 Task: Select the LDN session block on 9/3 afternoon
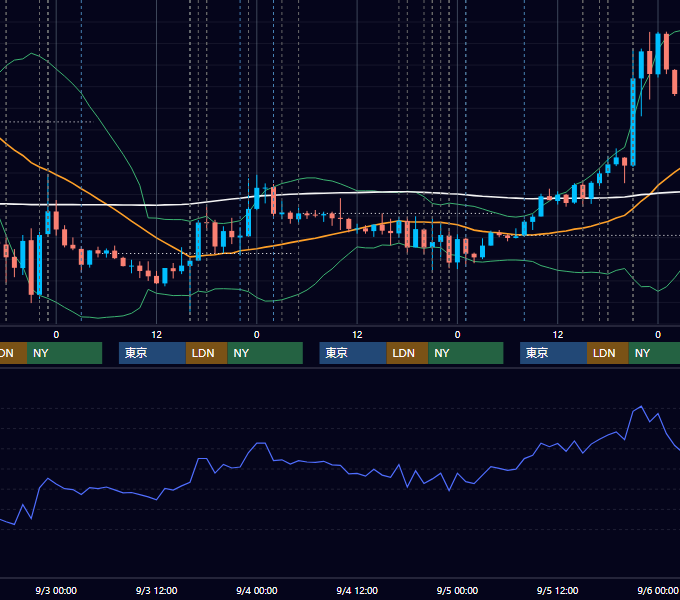(x=206, y=353)
